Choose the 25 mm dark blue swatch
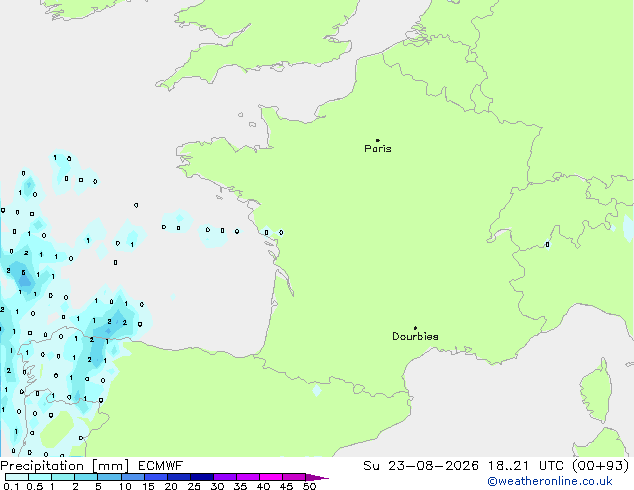 pyautogui.click(x=201, y=477)
